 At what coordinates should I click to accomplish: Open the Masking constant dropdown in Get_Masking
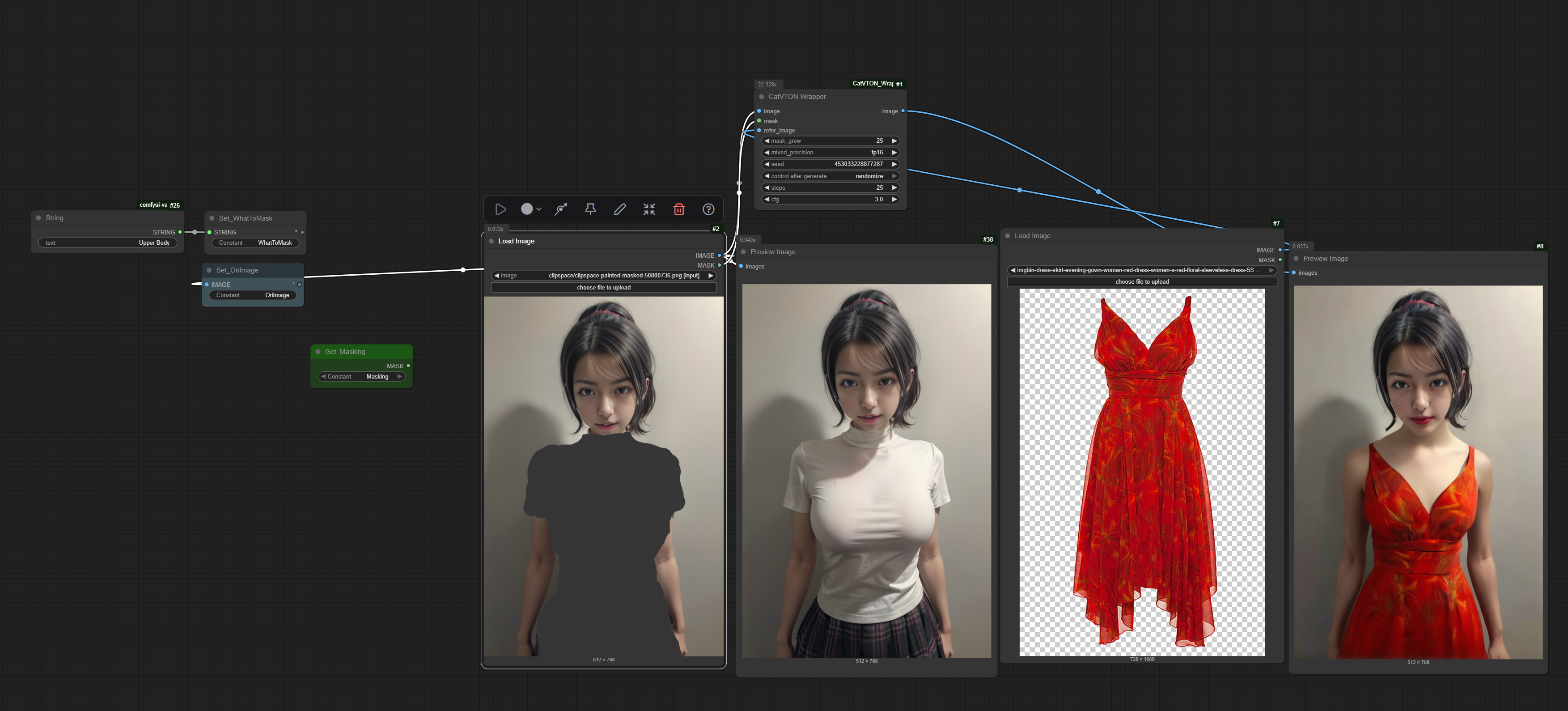click(361, 377)
